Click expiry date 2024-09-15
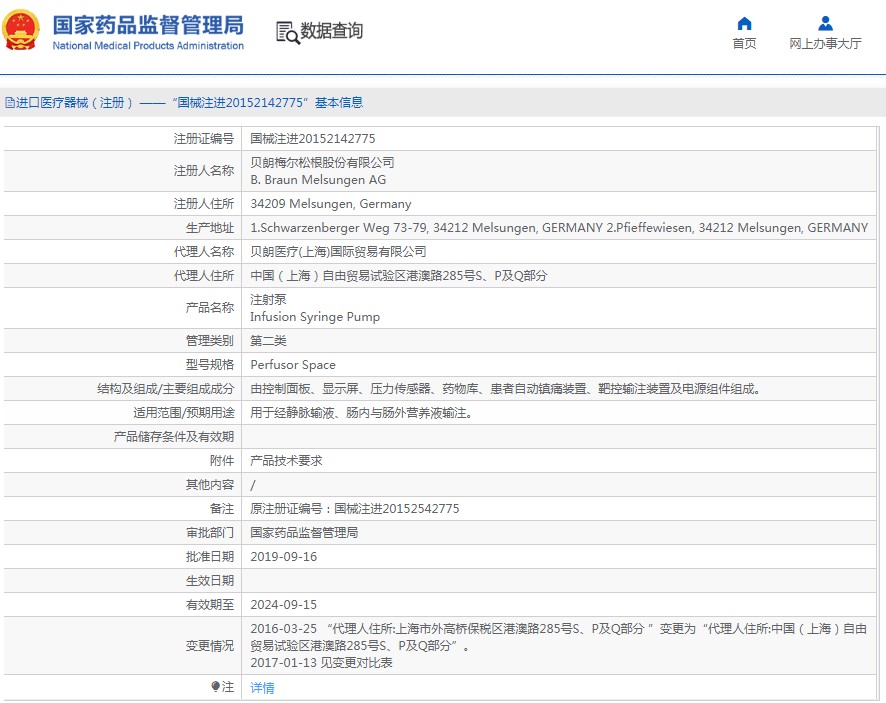 (284, 605)
